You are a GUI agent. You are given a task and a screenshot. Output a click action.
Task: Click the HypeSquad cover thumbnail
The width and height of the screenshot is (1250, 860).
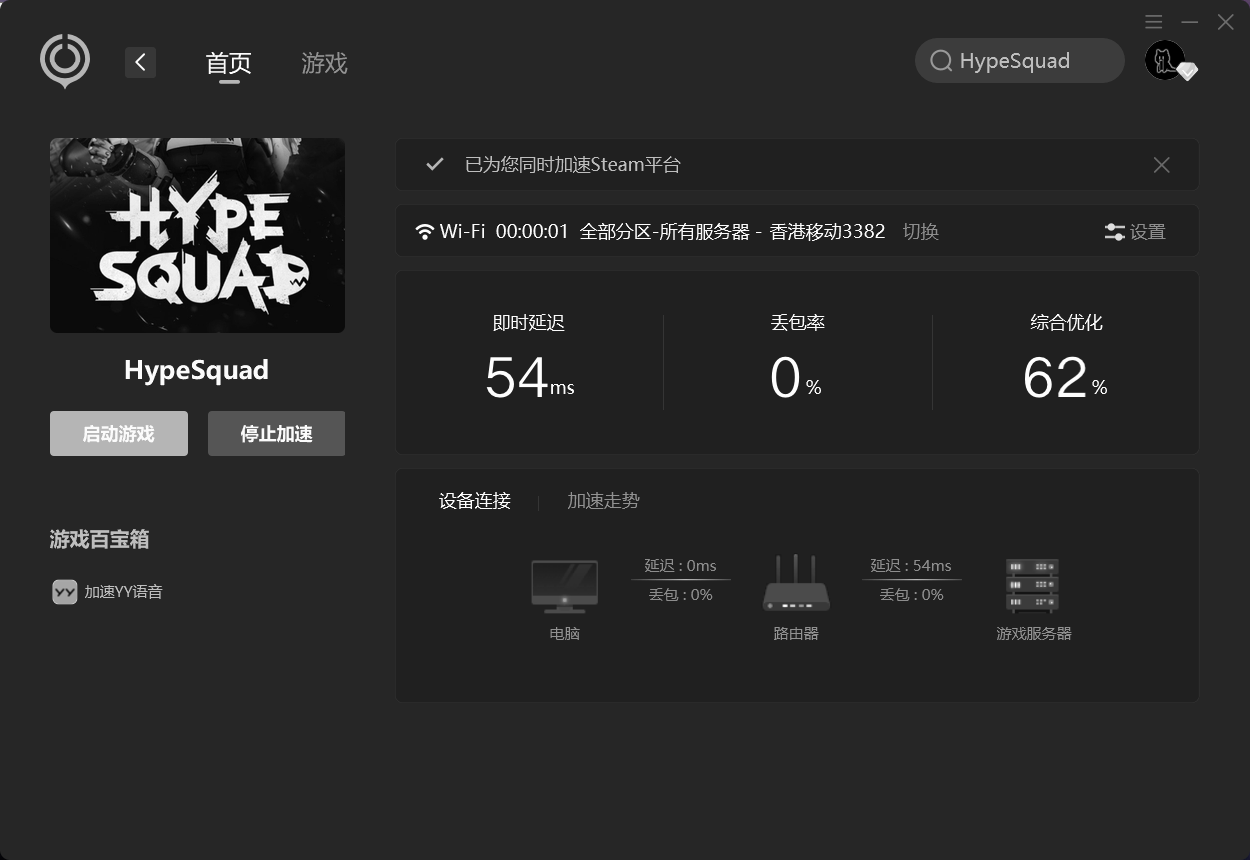click(196, 235)
